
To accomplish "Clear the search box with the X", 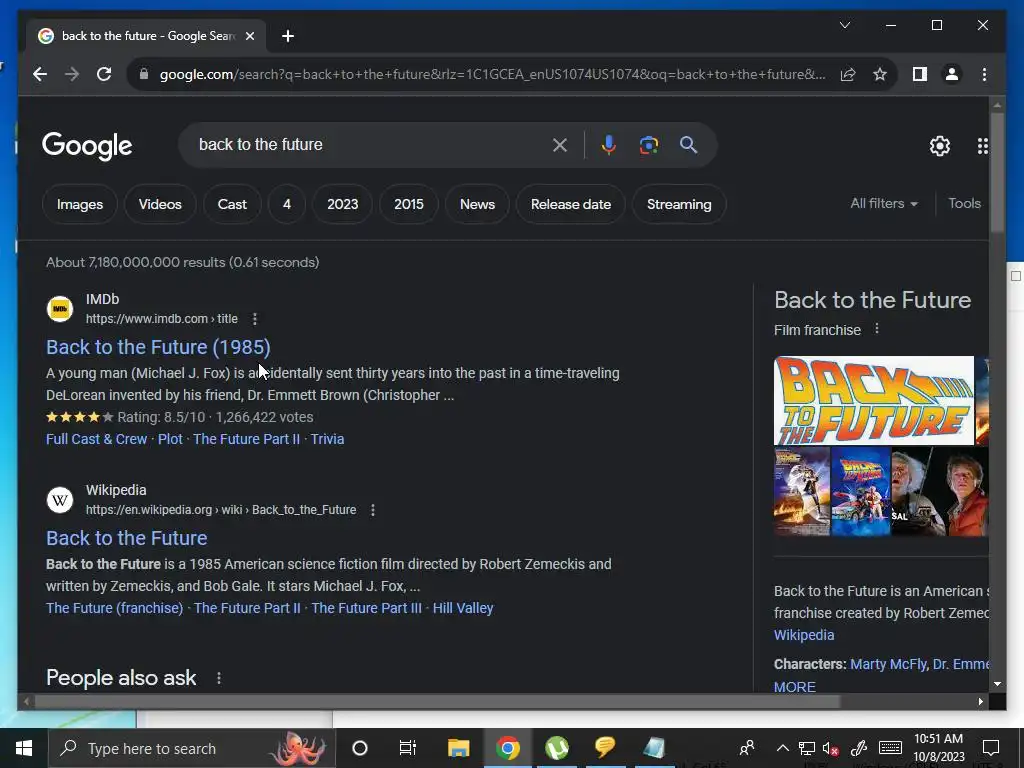I will [560, 145].
